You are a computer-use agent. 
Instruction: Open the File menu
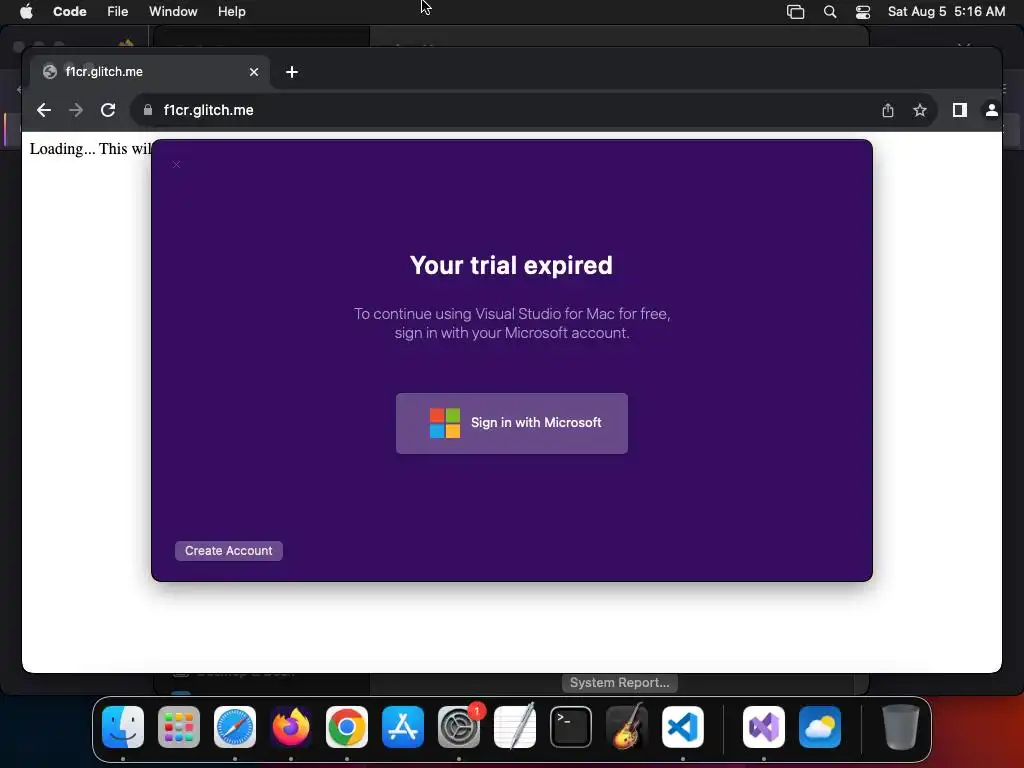click(118, 11)
